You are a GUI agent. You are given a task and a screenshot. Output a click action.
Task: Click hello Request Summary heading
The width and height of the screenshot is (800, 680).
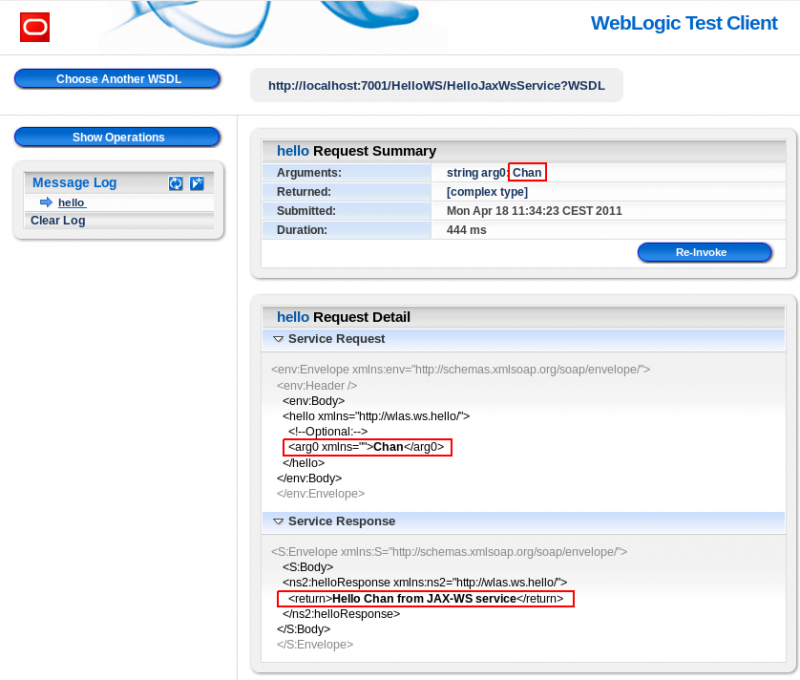[356, 151]
